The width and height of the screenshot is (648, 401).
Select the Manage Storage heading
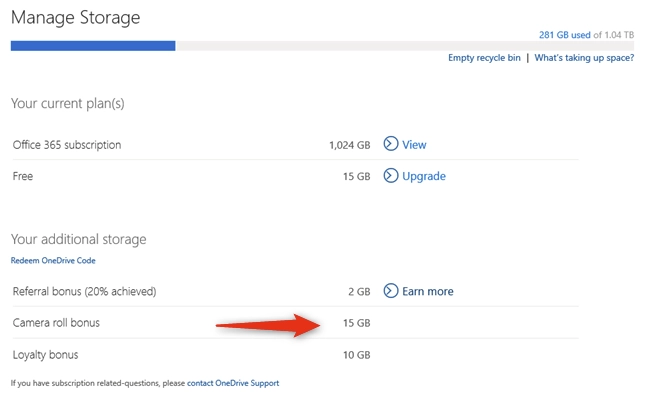75,18
